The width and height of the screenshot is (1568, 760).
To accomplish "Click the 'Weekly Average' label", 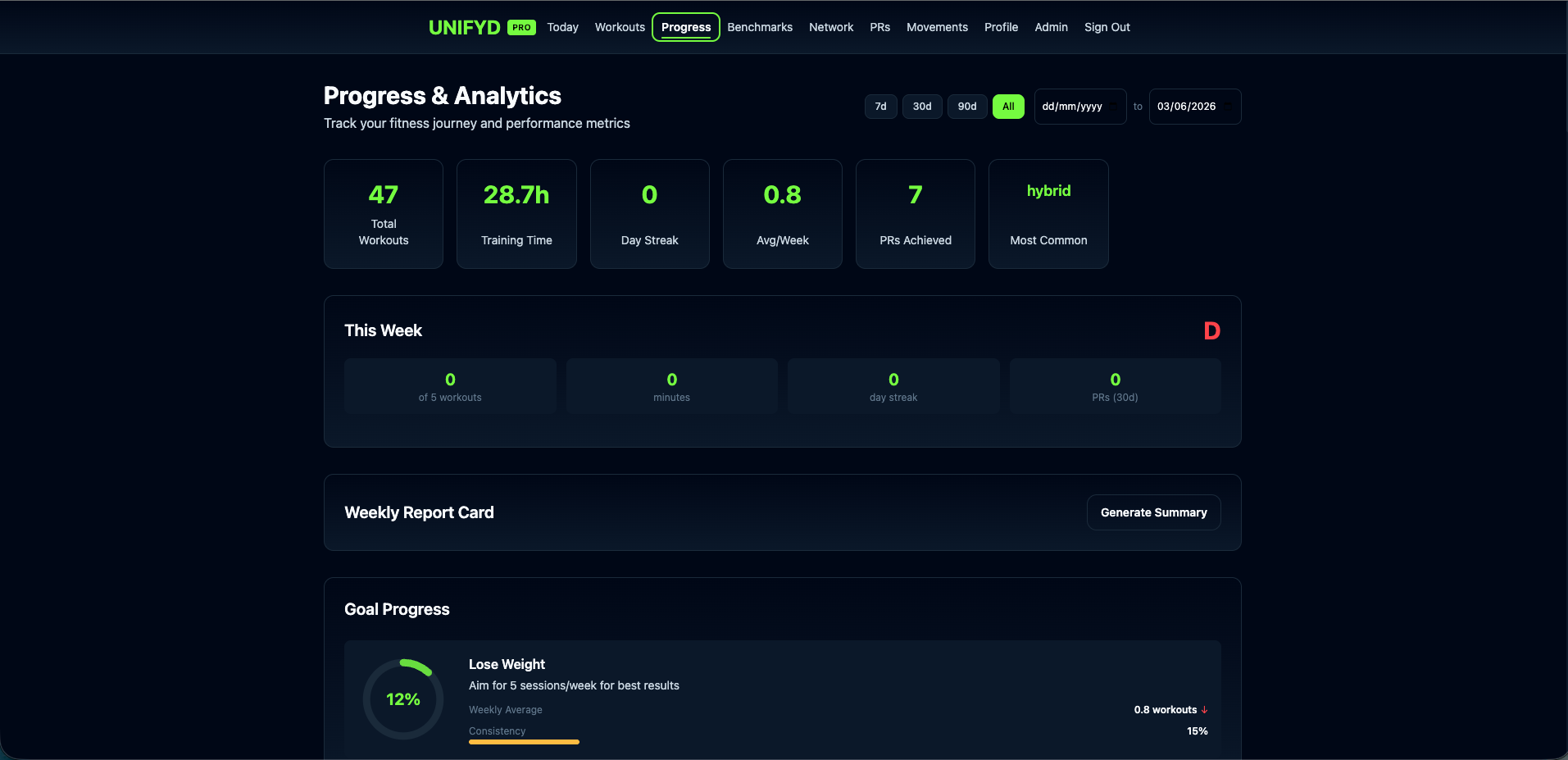I will (506, 710).
